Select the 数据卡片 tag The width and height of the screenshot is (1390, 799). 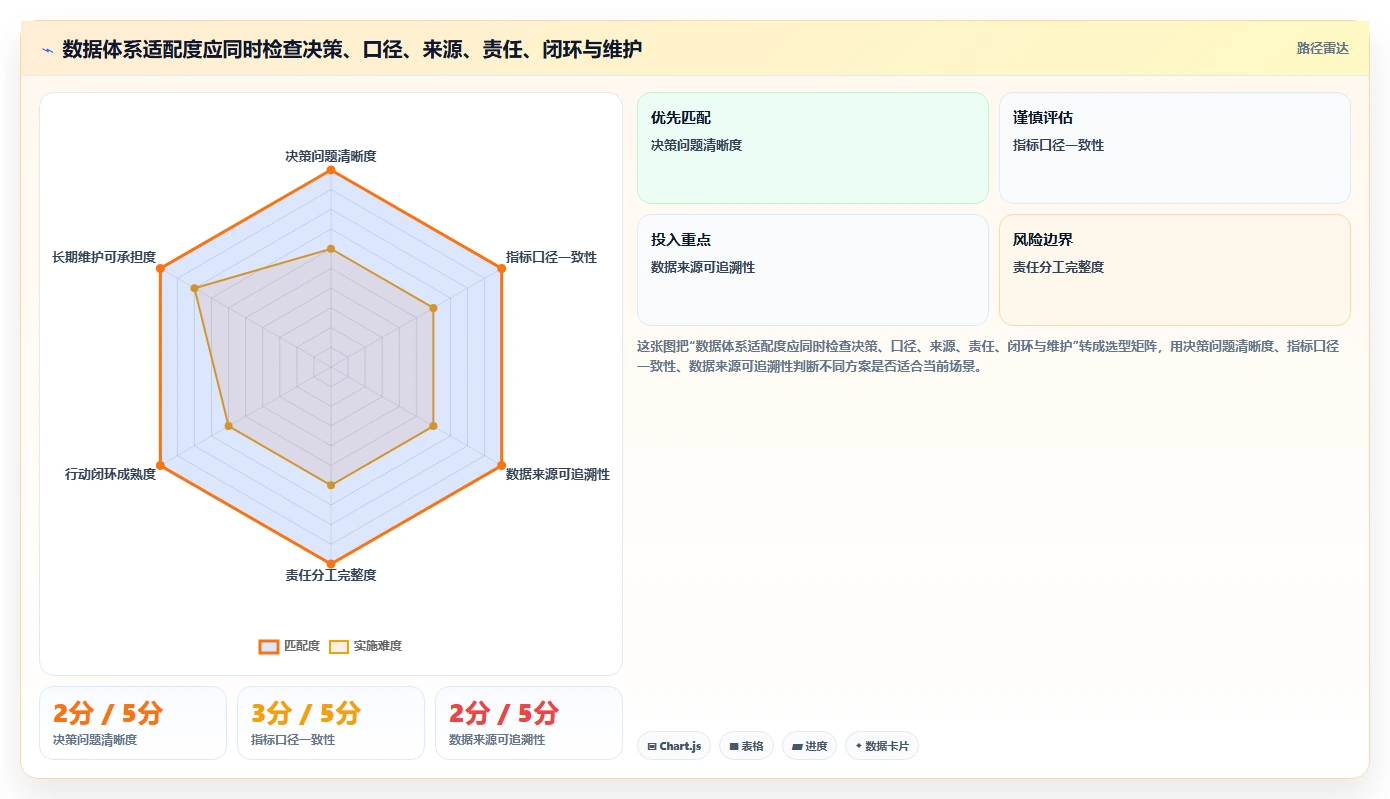pos(881,746)
